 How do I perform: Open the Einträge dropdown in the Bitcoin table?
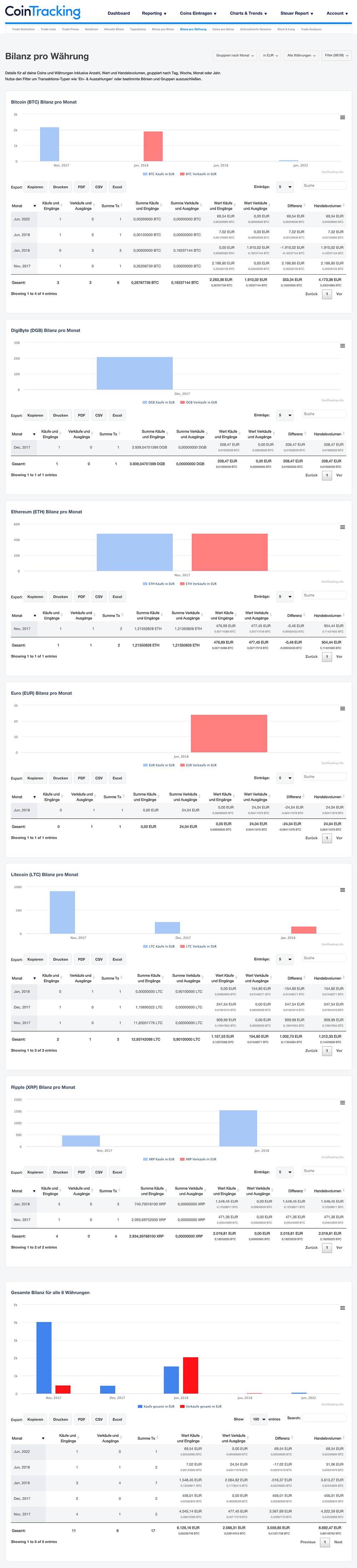click(285, 187)
